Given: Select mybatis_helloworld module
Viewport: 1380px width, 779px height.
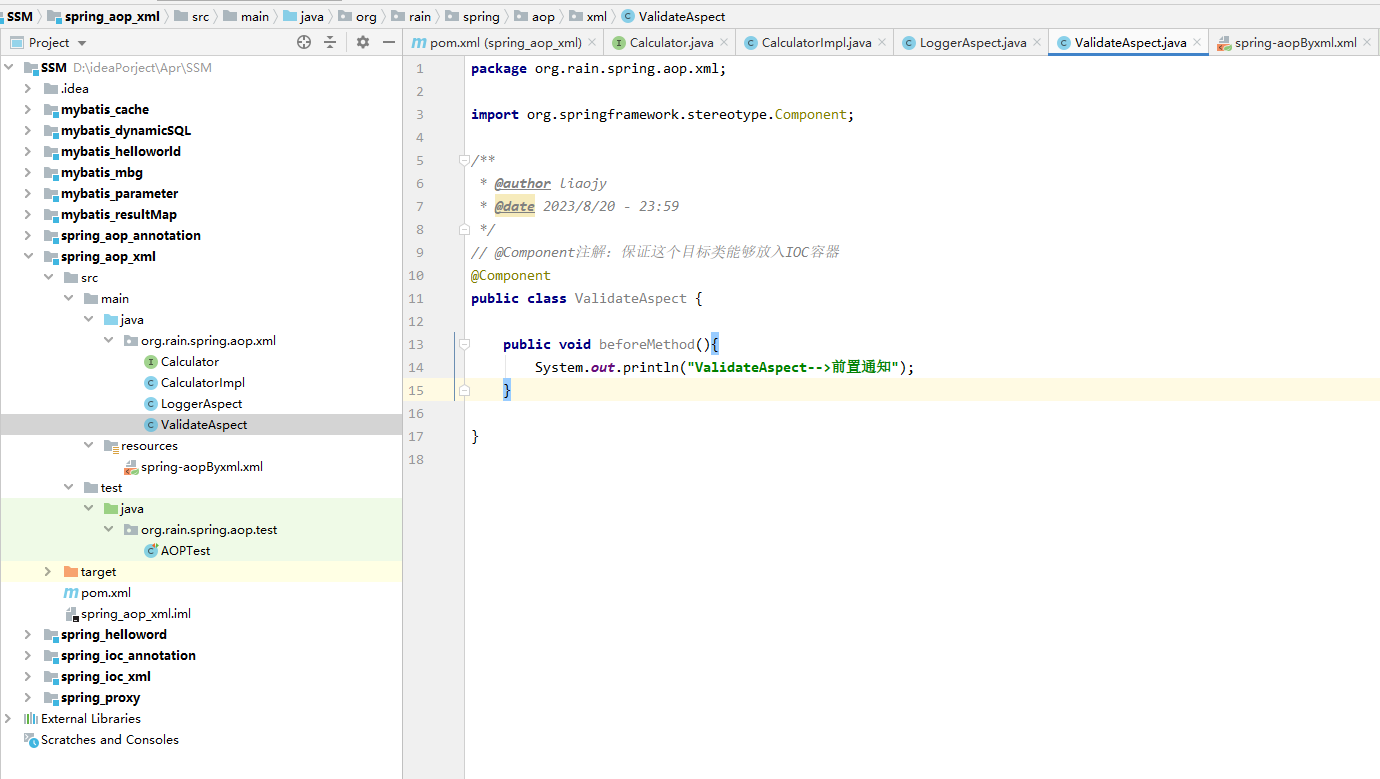Looking at the screenshot, I should tap(121, 152).
